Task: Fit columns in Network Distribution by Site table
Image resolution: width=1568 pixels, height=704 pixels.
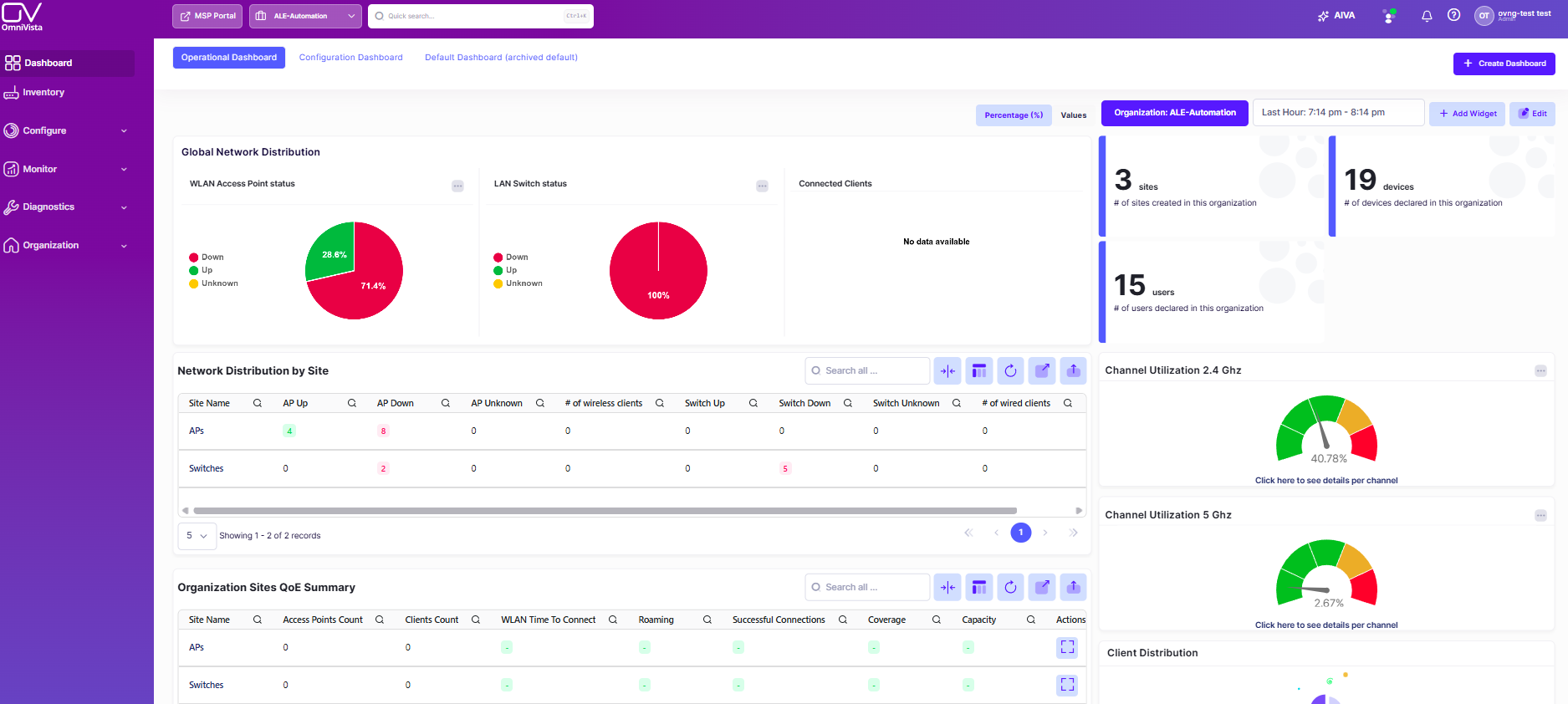Action: [x=947, y=370]
